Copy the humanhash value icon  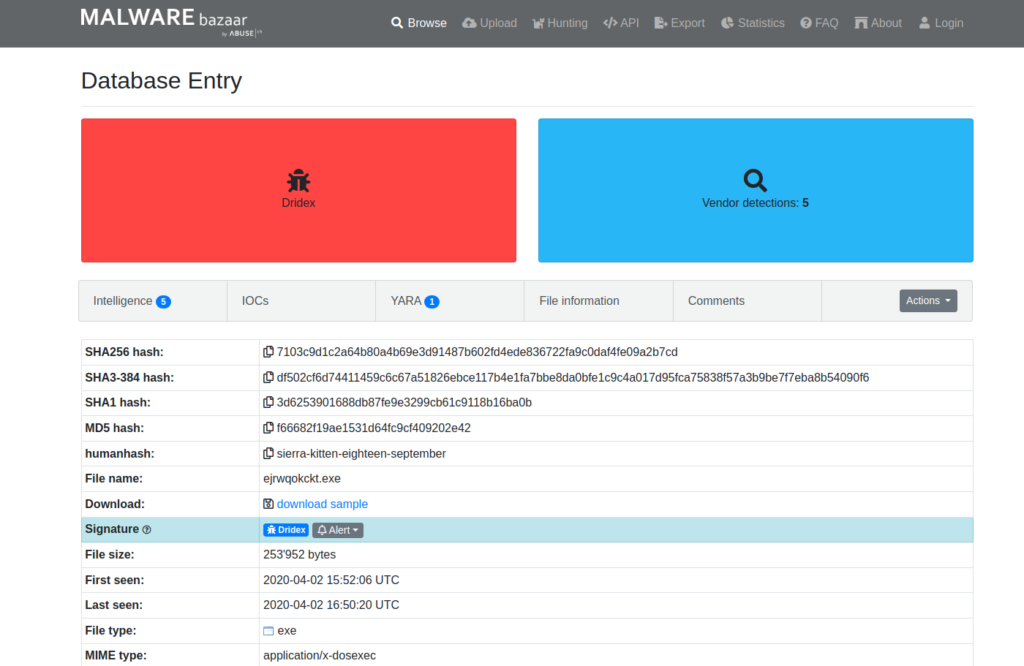pos(268,454)
